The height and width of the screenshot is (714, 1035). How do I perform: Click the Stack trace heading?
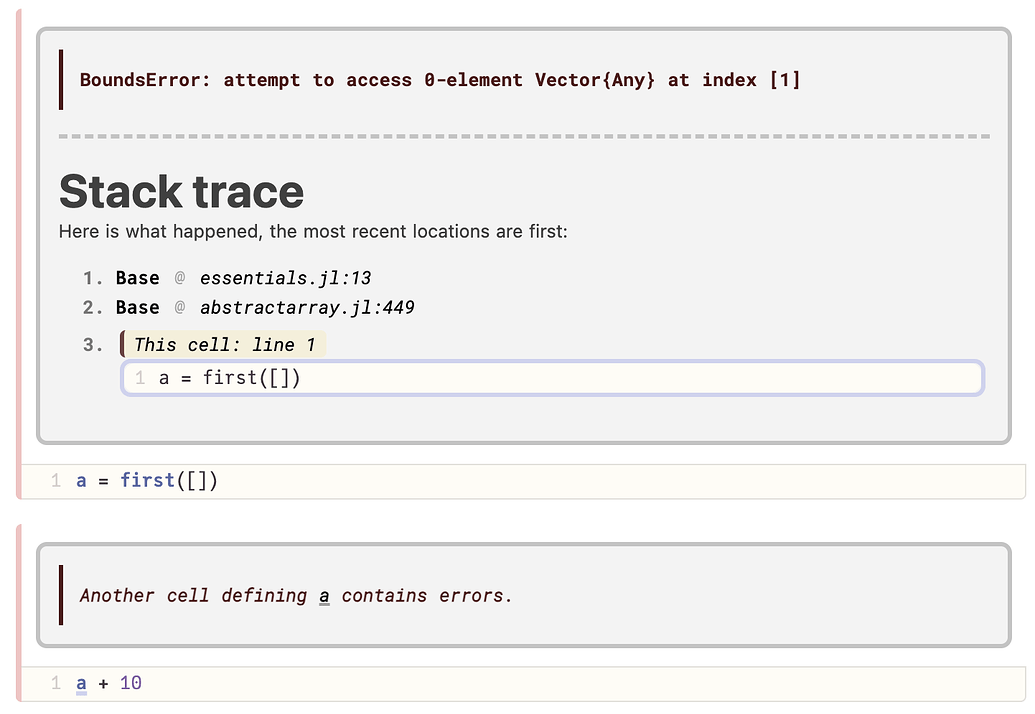click(x=181, y=191)
